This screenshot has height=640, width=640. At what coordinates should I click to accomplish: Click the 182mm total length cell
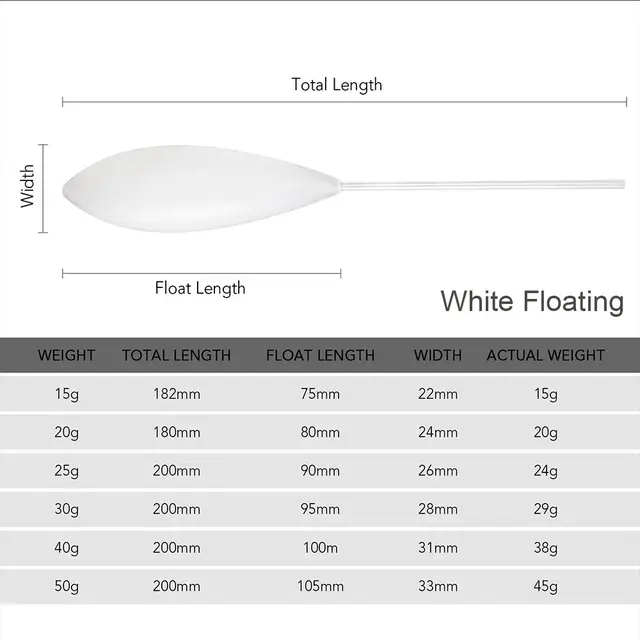click(176, 394)
